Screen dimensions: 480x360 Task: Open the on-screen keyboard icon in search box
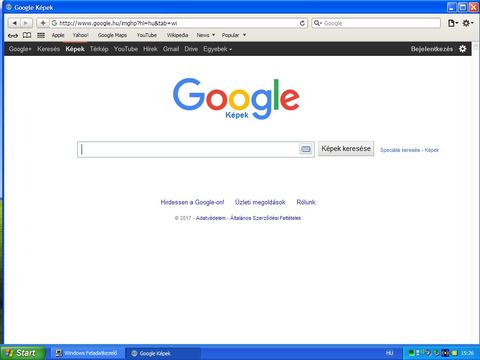pyautogui.click(x=305, y=149)
